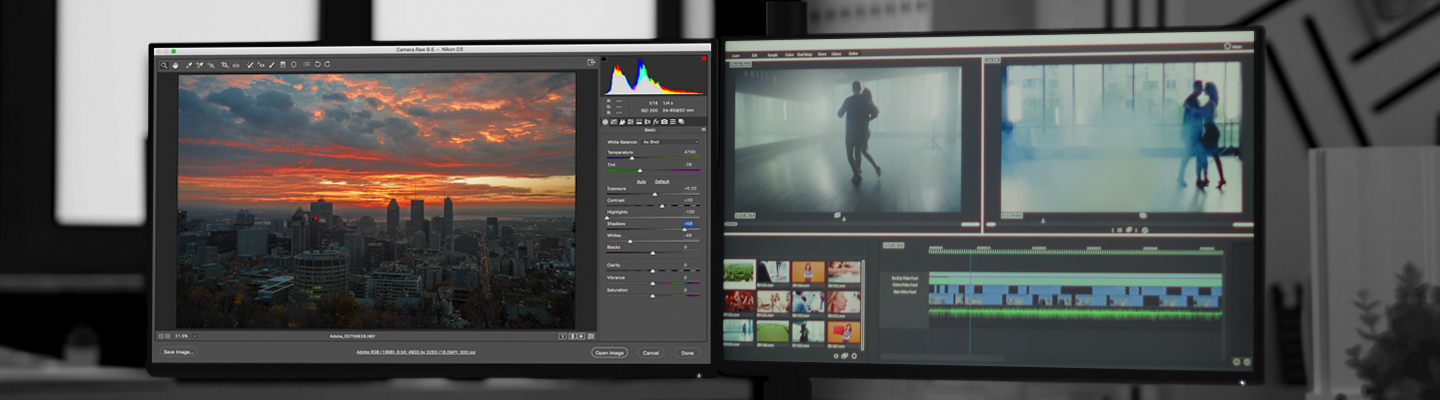Click the Open Image button
Viewport: 1440px width, 400px height.
(609, 353)
